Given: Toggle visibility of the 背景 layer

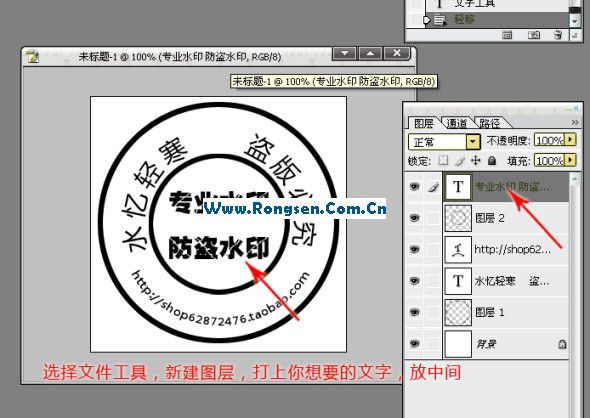Looking at the screenshot, I should tap(414, 344).
